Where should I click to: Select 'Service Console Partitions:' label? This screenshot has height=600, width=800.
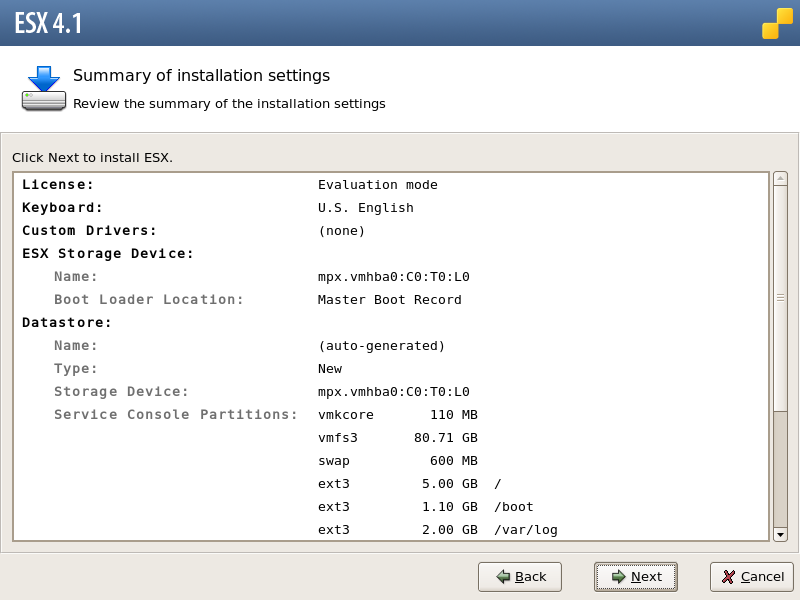click(176, 415)
